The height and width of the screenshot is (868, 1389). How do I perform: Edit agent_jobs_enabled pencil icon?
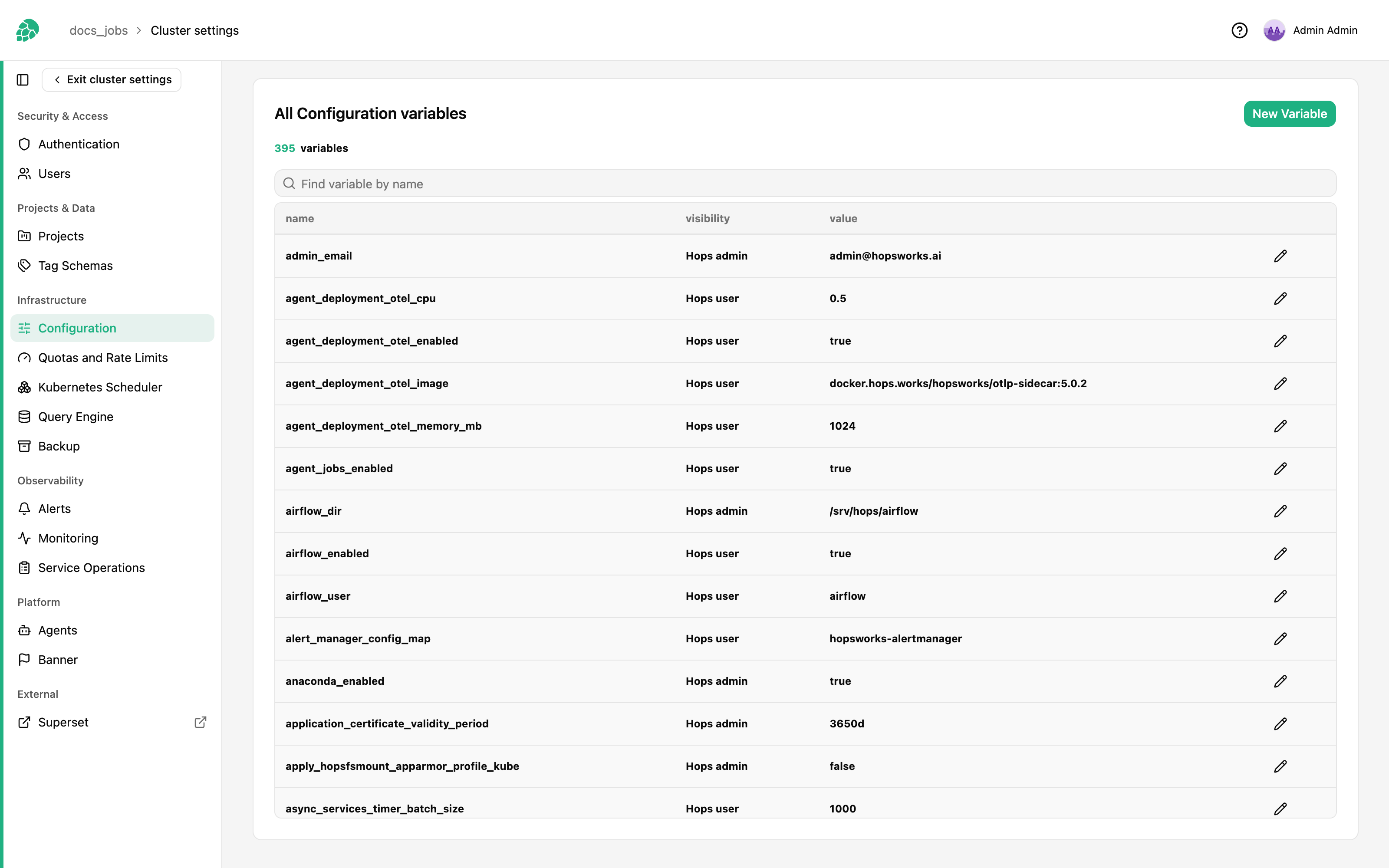pyautogui.click(x=1280, y=468)
